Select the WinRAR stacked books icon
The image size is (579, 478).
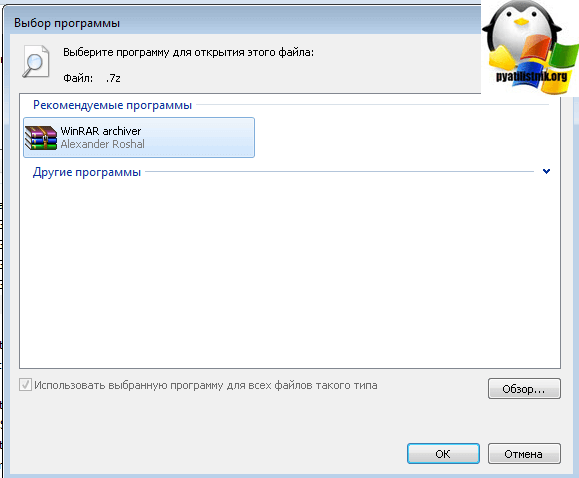[41, 137]
